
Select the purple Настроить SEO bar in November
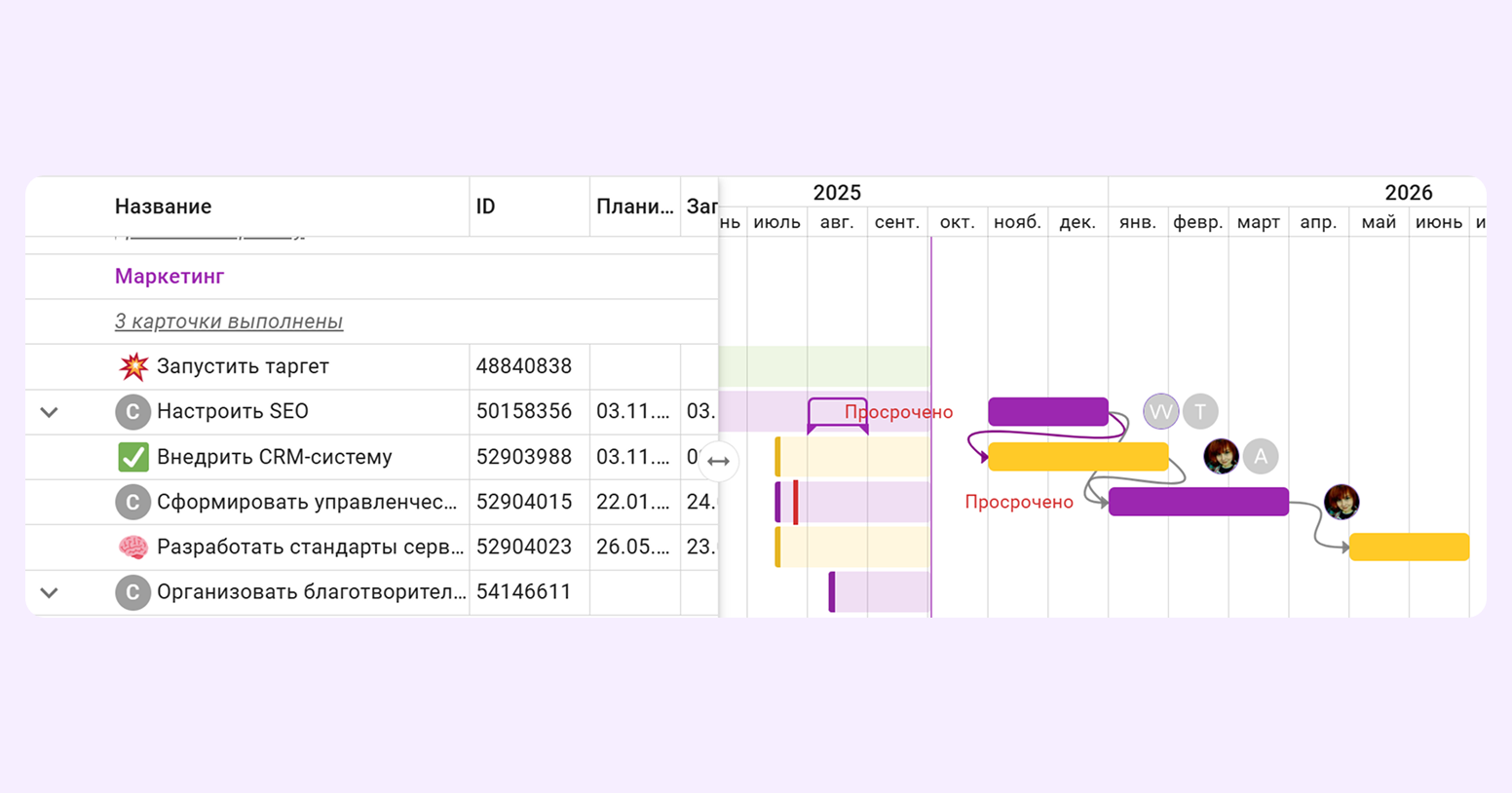coord(1047,412)
